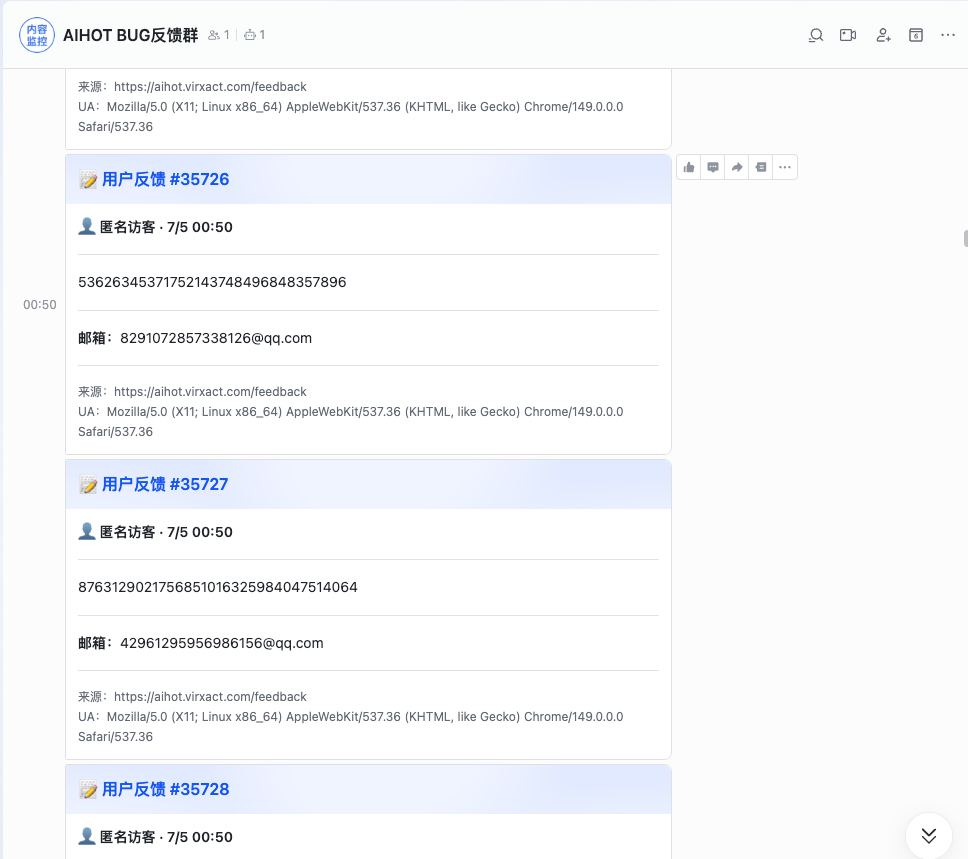Open the 用户反馈 #35728 card title
Image resolution: width=968 pixels, height=859 pixels.
click(x=165, y=789)
